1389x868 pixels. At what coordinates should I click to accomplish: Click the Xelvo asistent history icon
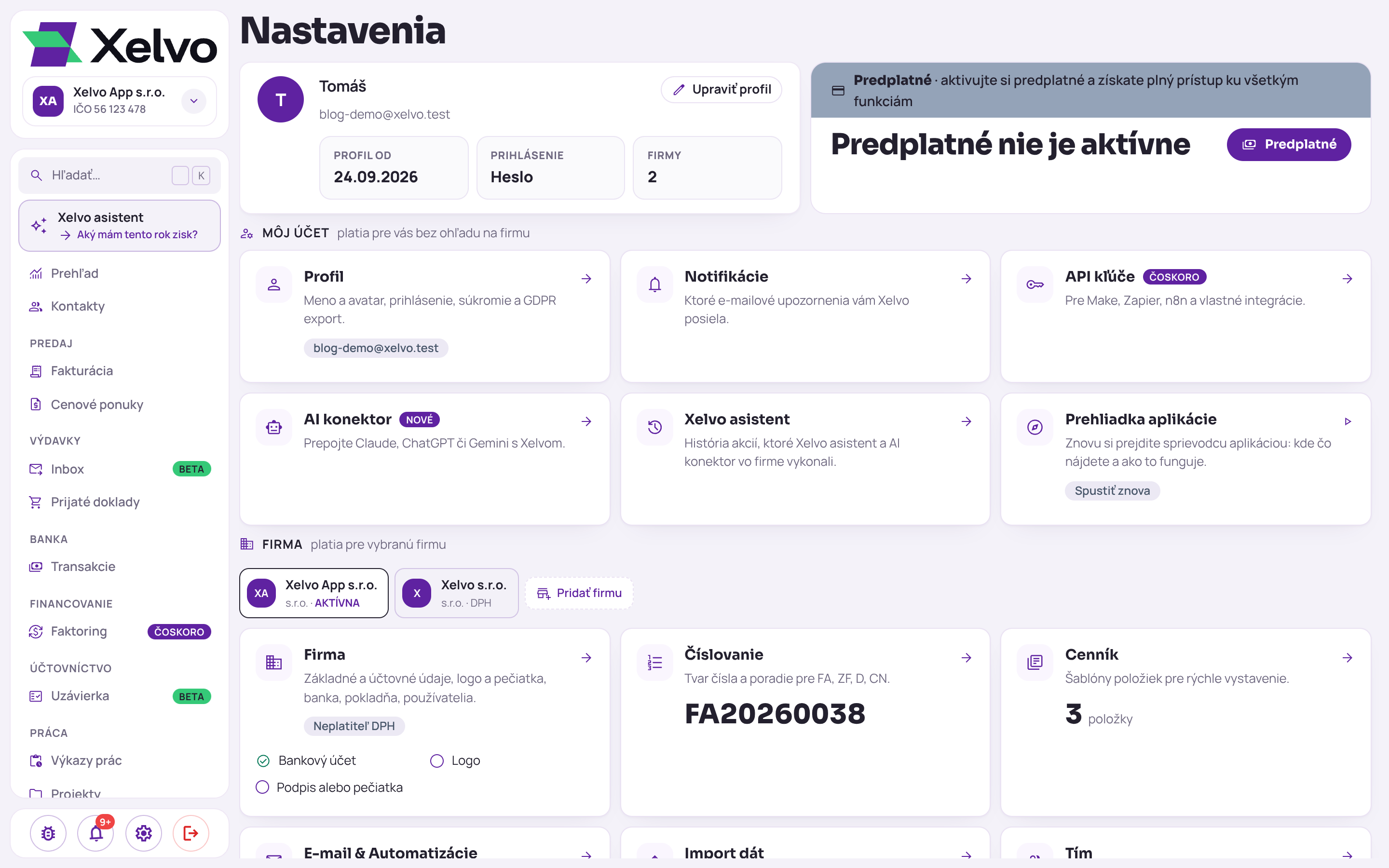(x=654, y=427)
